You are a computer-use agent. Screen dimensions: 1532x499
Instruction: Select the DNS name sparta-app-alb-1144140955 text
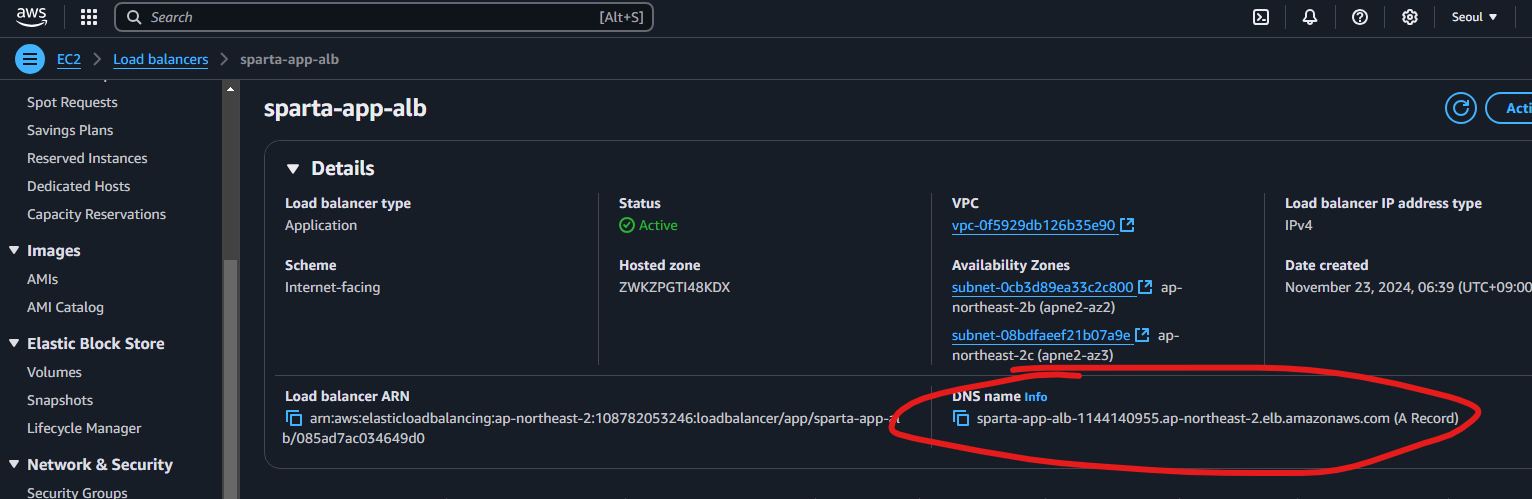(x=1217, y=418)
